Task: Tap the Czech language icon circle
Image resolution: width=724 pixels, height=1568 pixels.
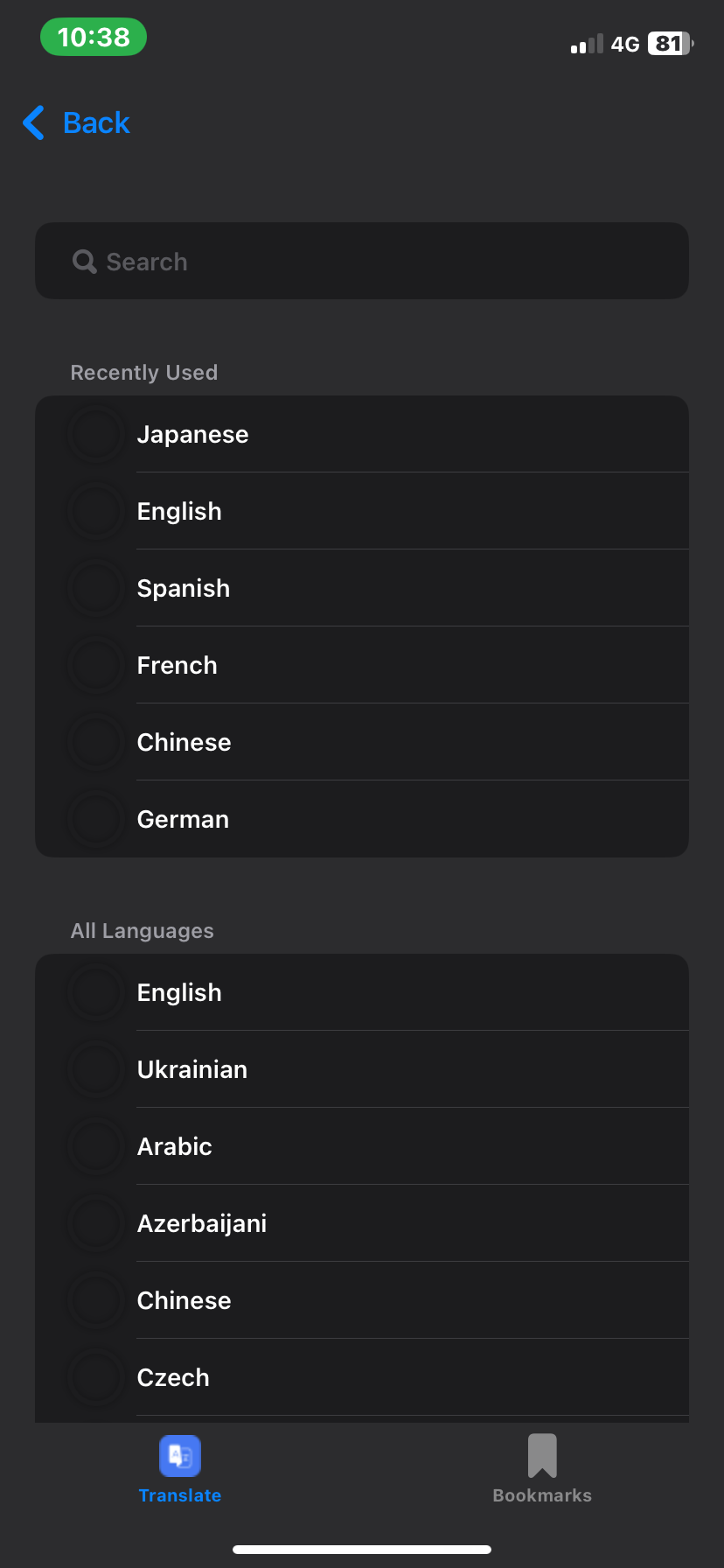Action: 96,1377
